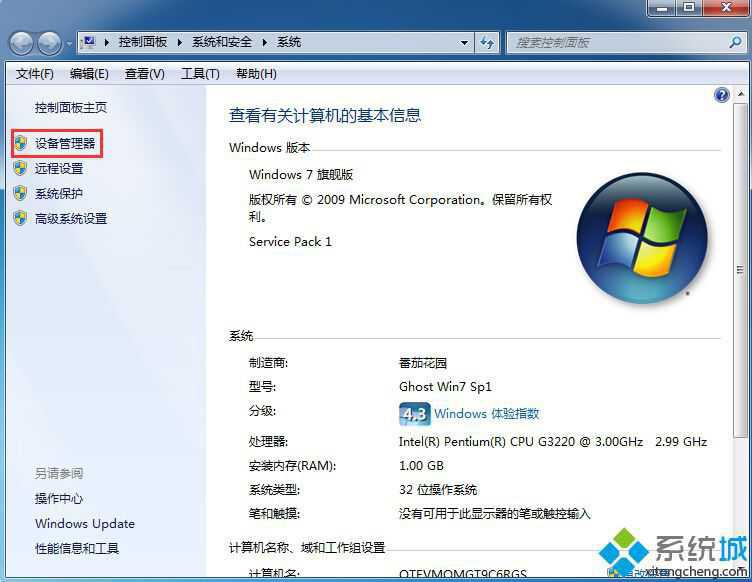Click the 搜索控制面板 search field

point(619,43)
